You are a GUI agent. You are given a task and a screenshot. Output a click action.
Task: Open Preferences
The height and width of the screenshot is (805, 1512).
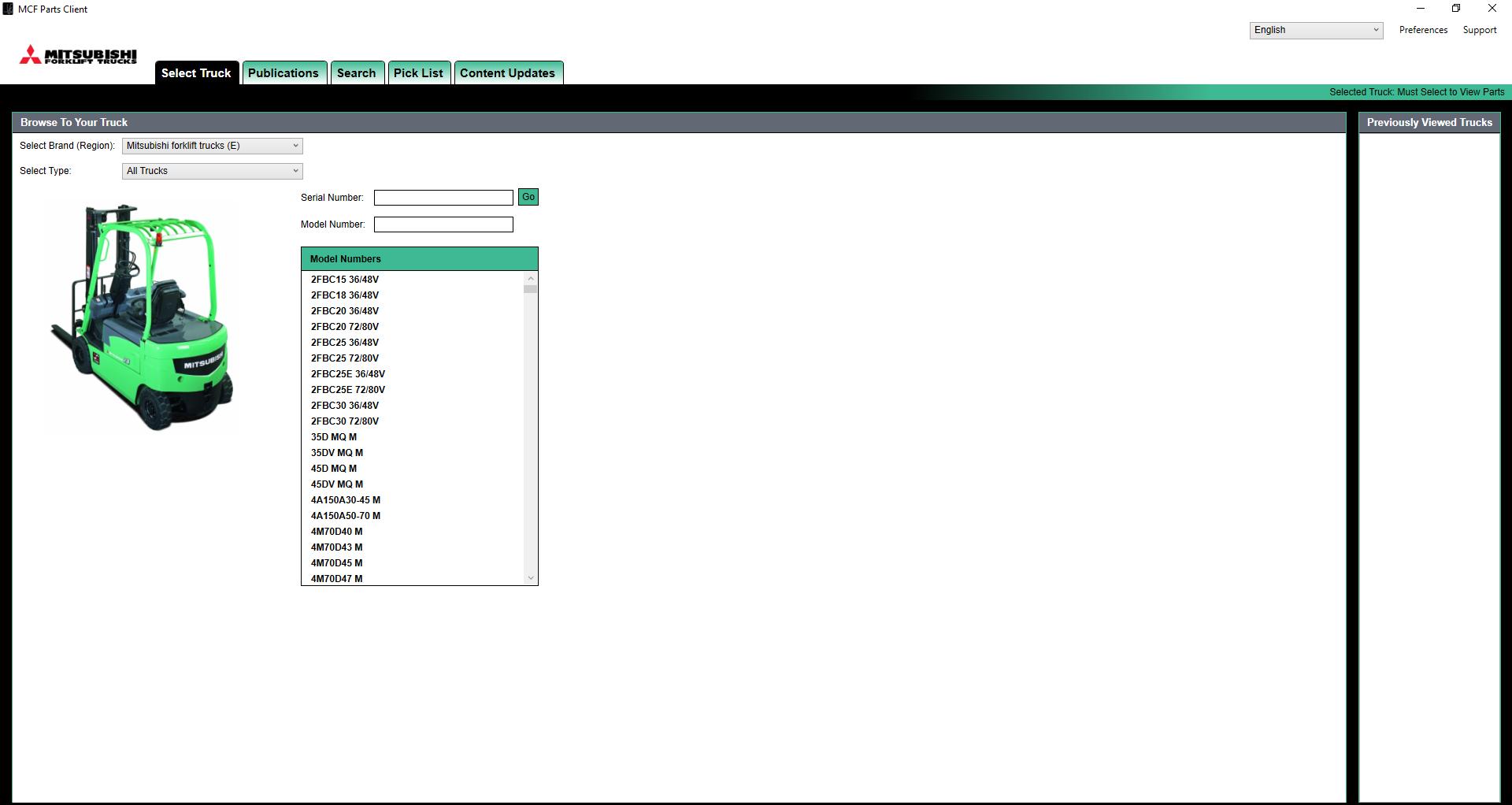[x=1423, y=30]
